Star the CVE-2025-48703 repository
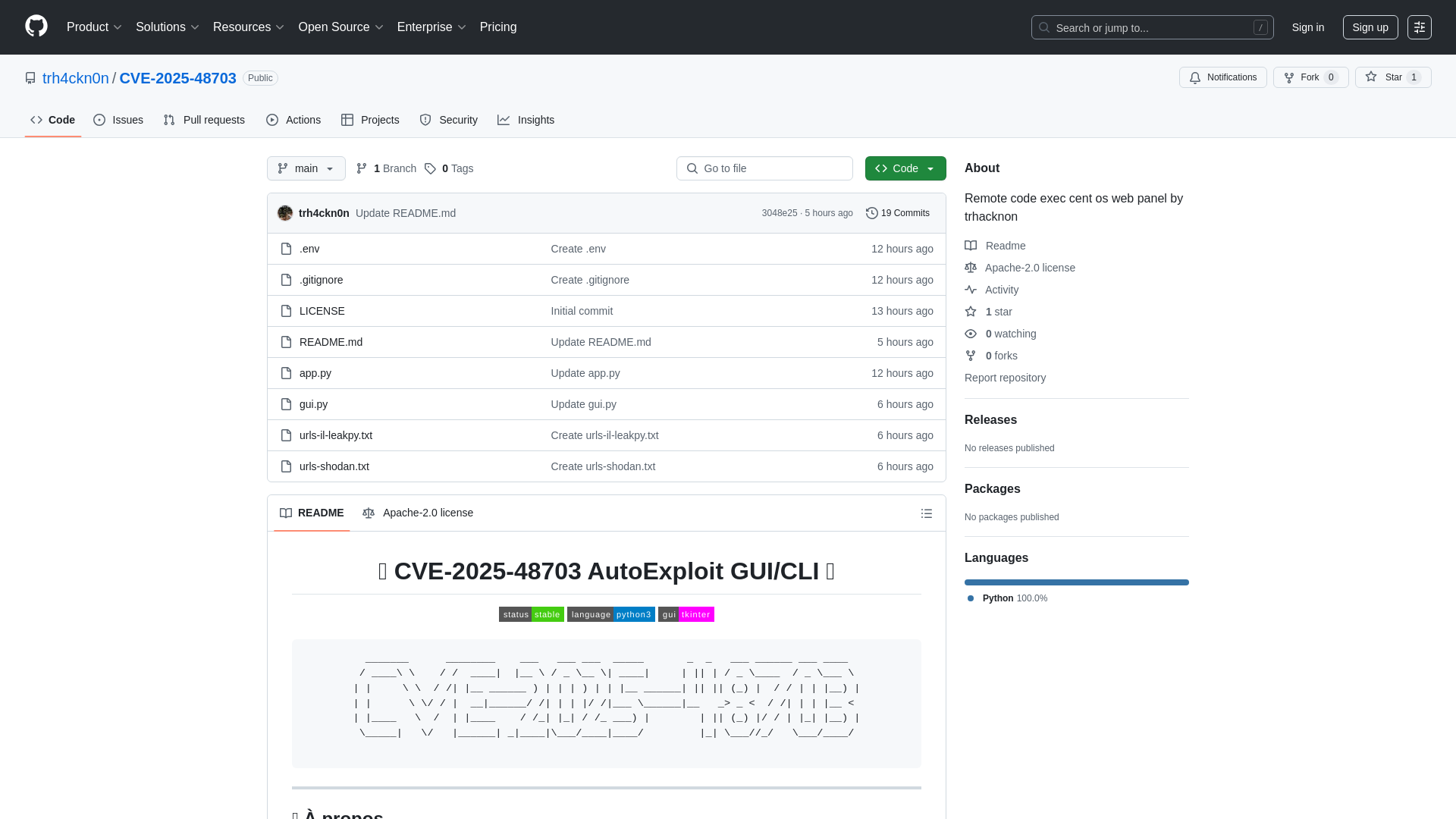The height and width of the screenshot is (819, 1456). [x=1393, y=77]
